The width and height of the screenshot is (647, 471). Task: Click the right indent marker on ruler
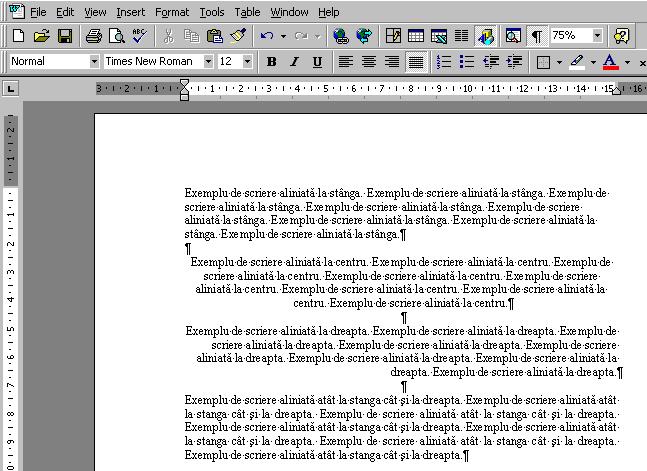[x=616, y=91]
